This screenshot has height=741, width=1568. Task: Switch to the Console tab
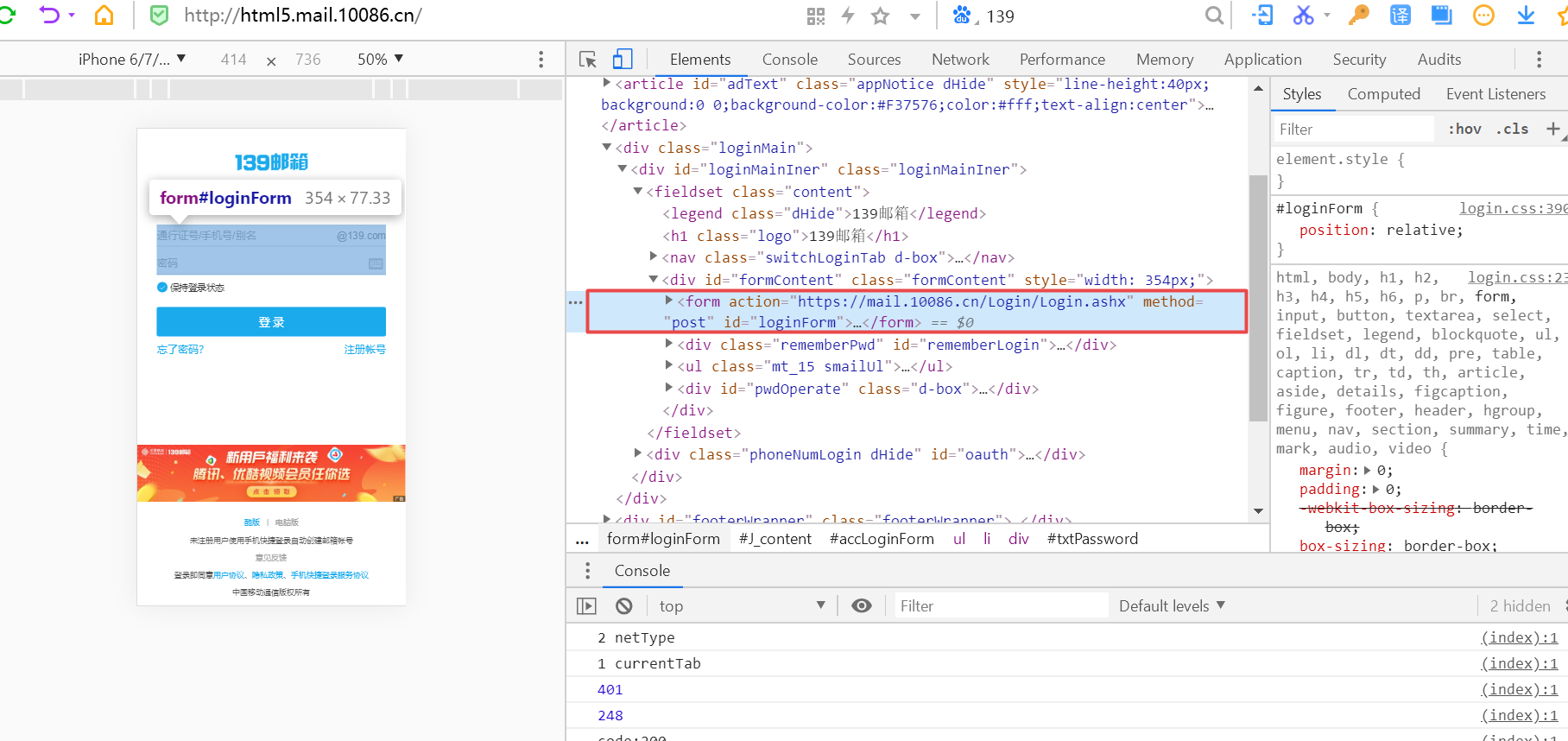(790, 60)
